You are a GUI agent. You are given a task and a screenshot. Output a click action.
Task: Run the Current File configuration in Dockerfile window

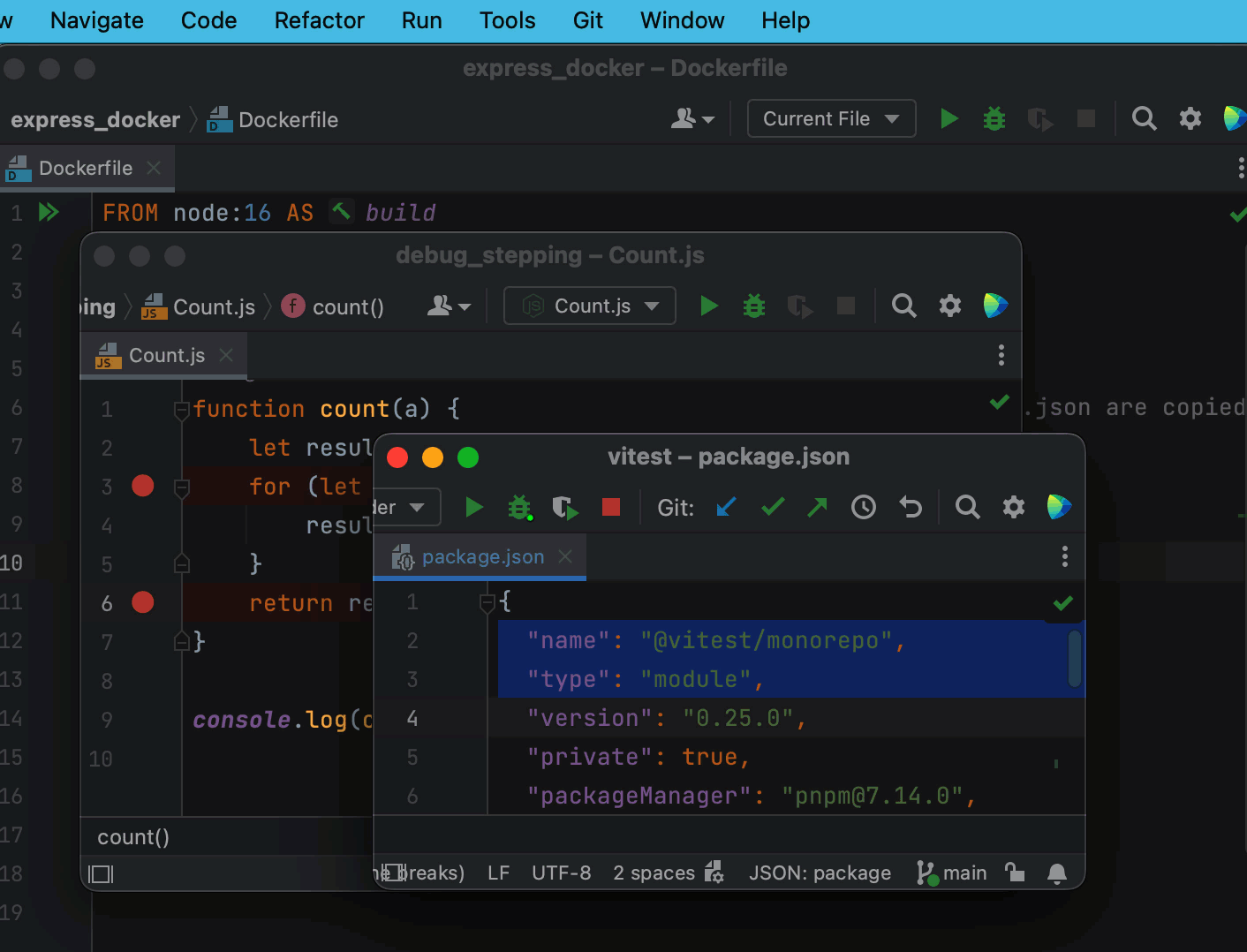[x=948, y=118]
